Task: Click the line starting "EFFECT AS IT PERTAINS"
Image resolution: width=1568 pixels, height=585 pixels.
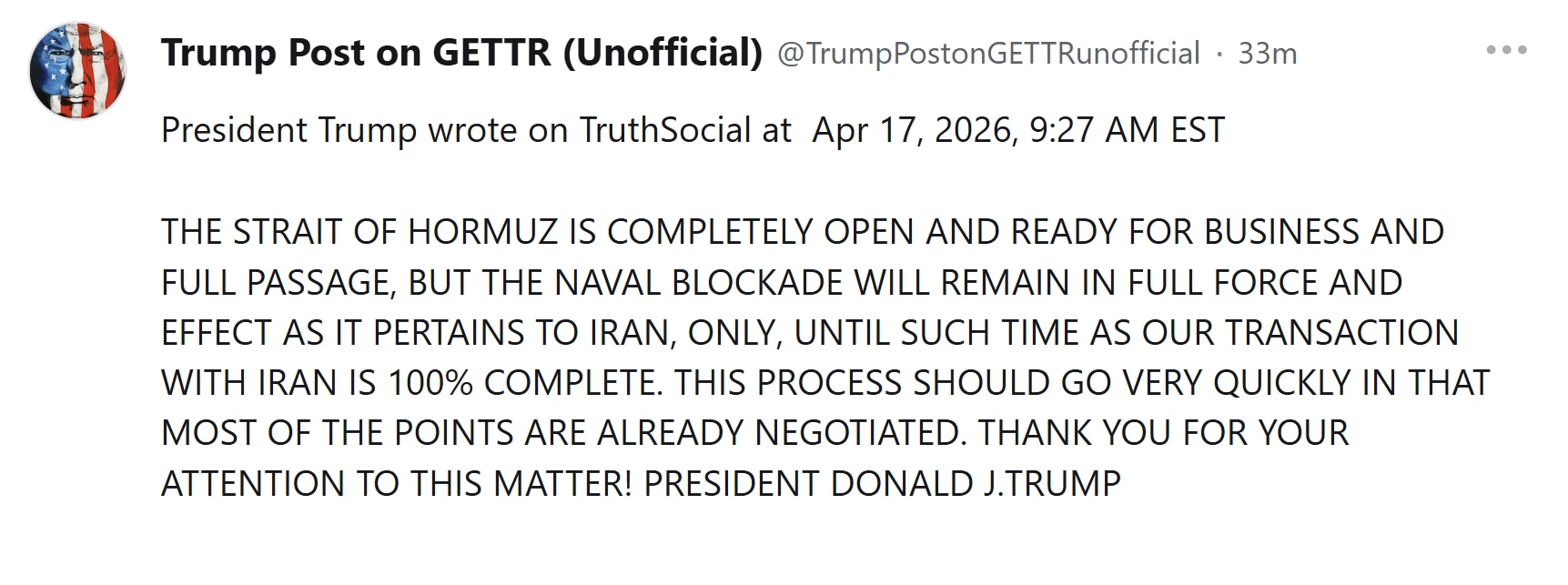Action: [809, 332]
